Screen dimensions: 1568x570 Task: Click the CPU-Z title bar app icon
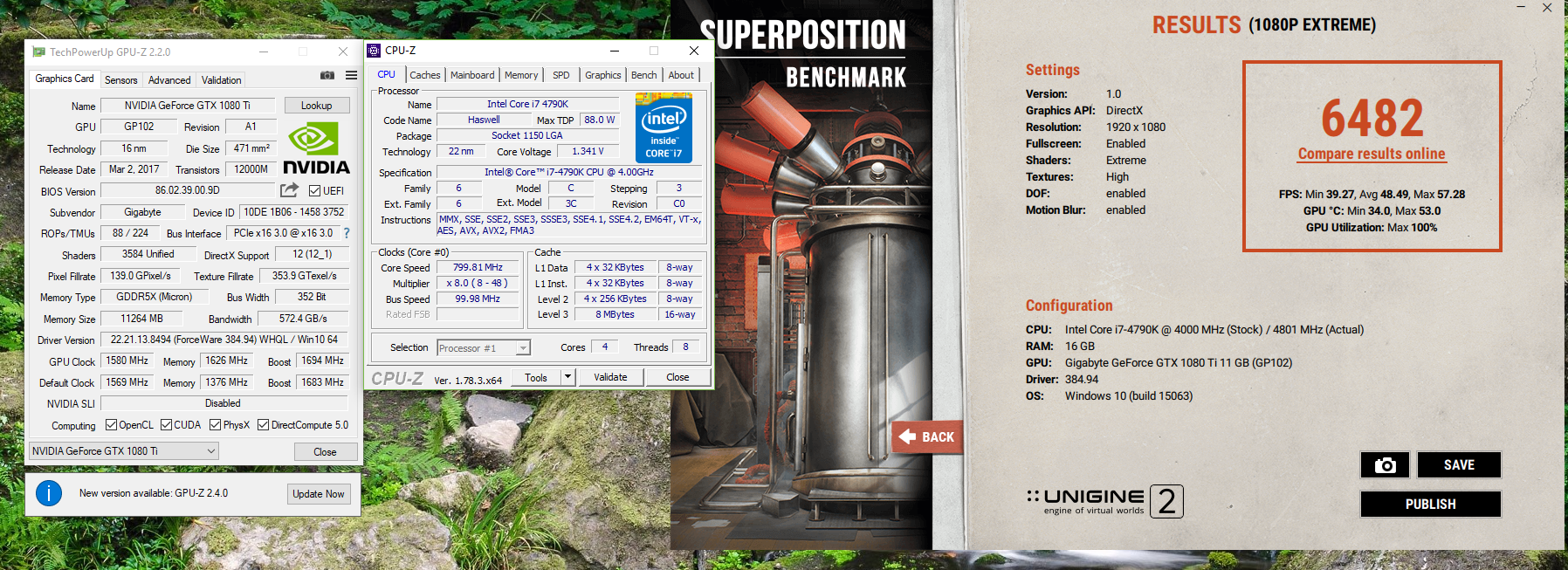[x=374, y=51]
